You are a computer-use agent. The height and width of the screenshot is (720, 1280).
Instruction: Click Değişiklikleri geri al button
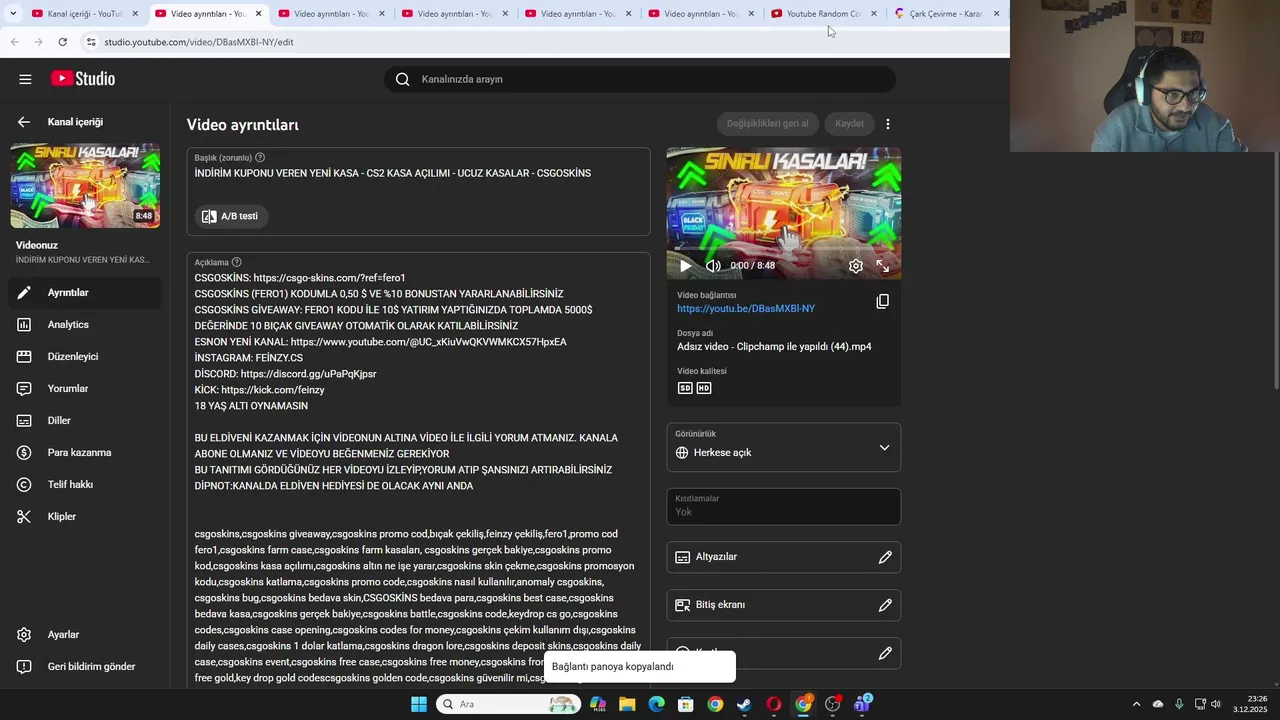coord(767,124)
